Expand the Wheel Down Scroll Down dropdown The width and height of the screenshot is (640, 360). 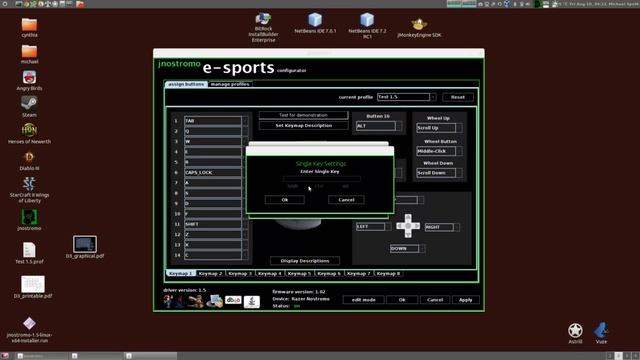459,173
